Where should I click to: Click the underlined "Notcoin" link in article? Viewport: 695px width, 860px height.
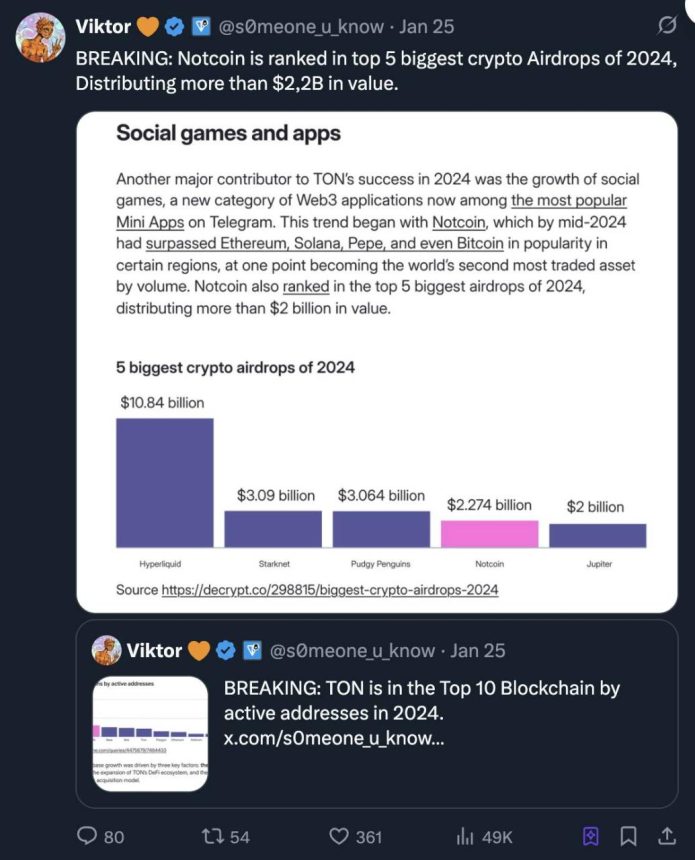click(x=460, y=221)
